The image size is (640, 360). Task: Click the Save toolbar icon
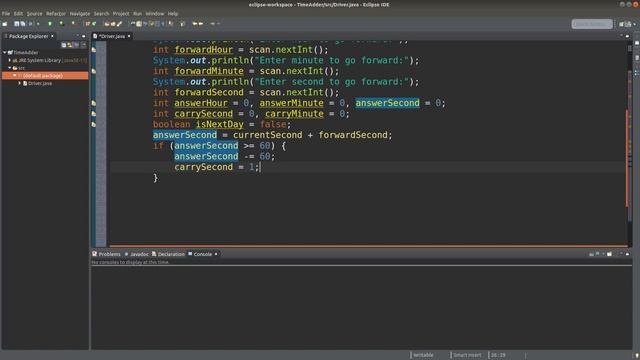[17, 24]
